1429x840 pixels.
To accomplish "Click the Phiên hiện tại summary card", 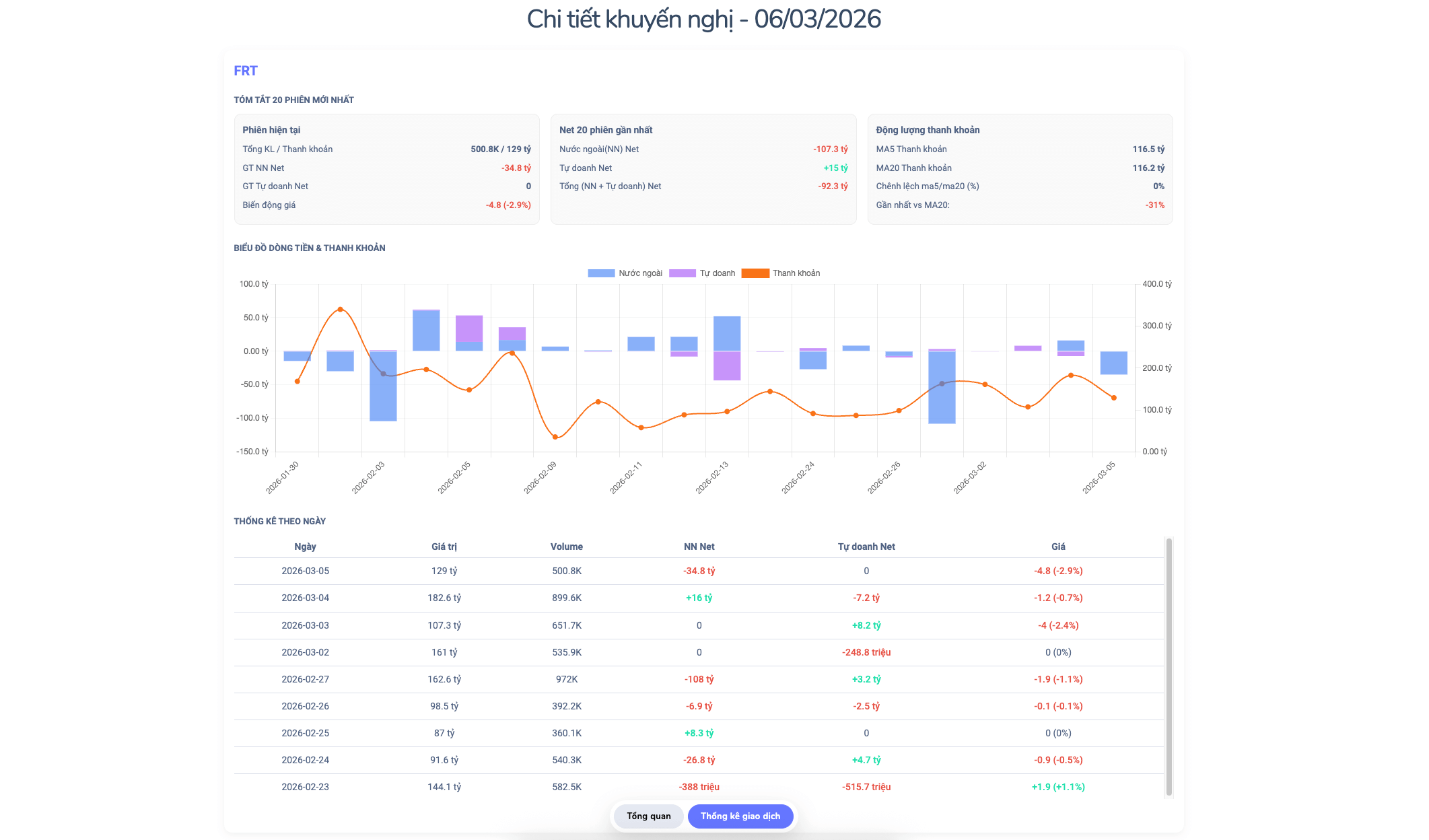I will coord(386,168).
